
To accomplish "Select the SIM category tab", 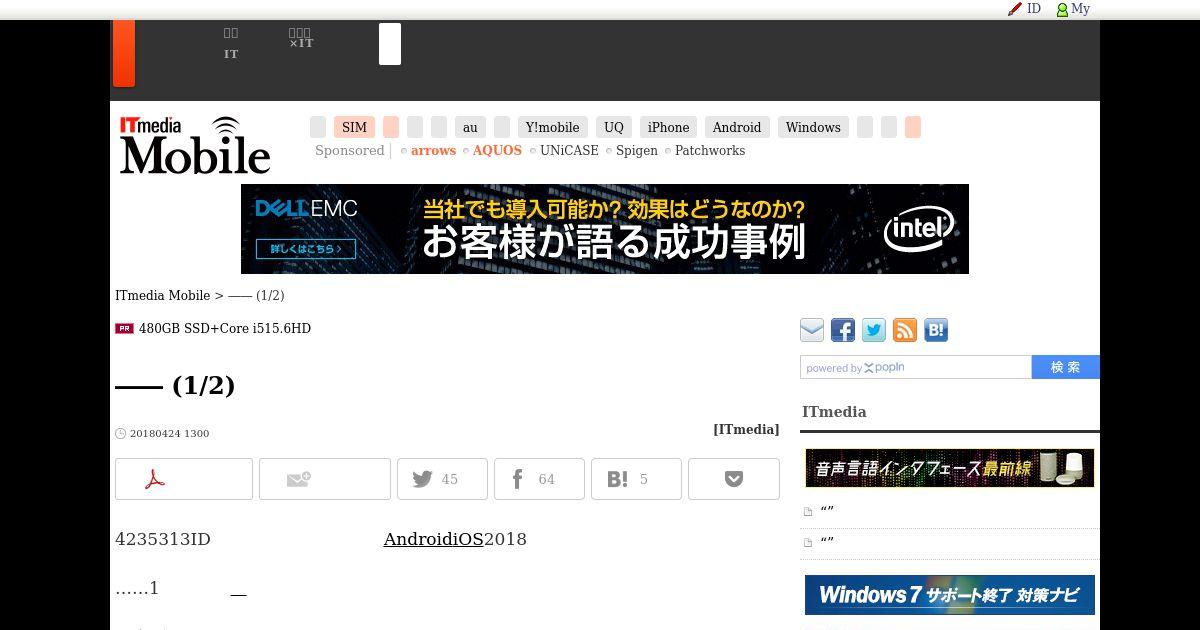I will 354,127.
